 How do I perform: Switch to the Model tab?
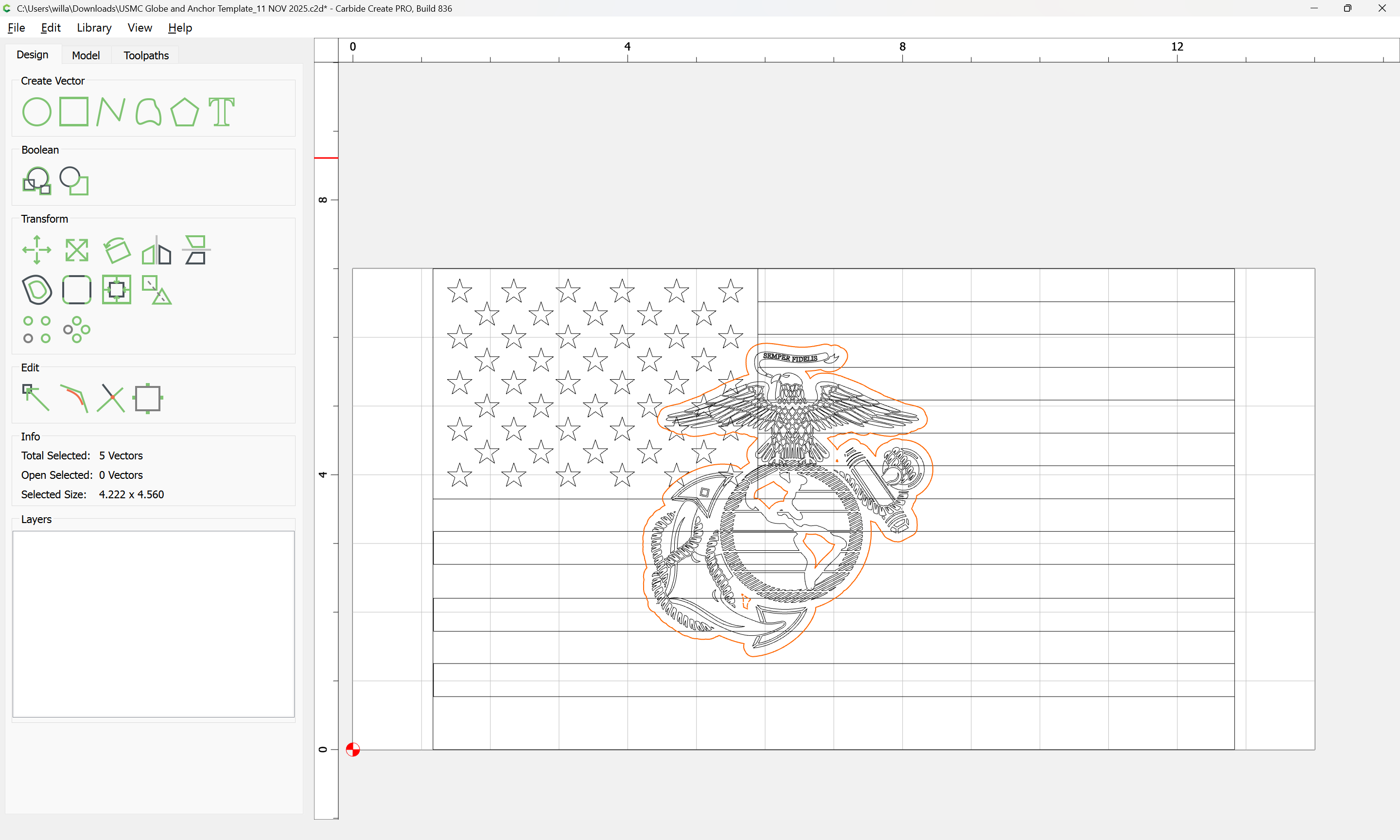pos(86,55)
